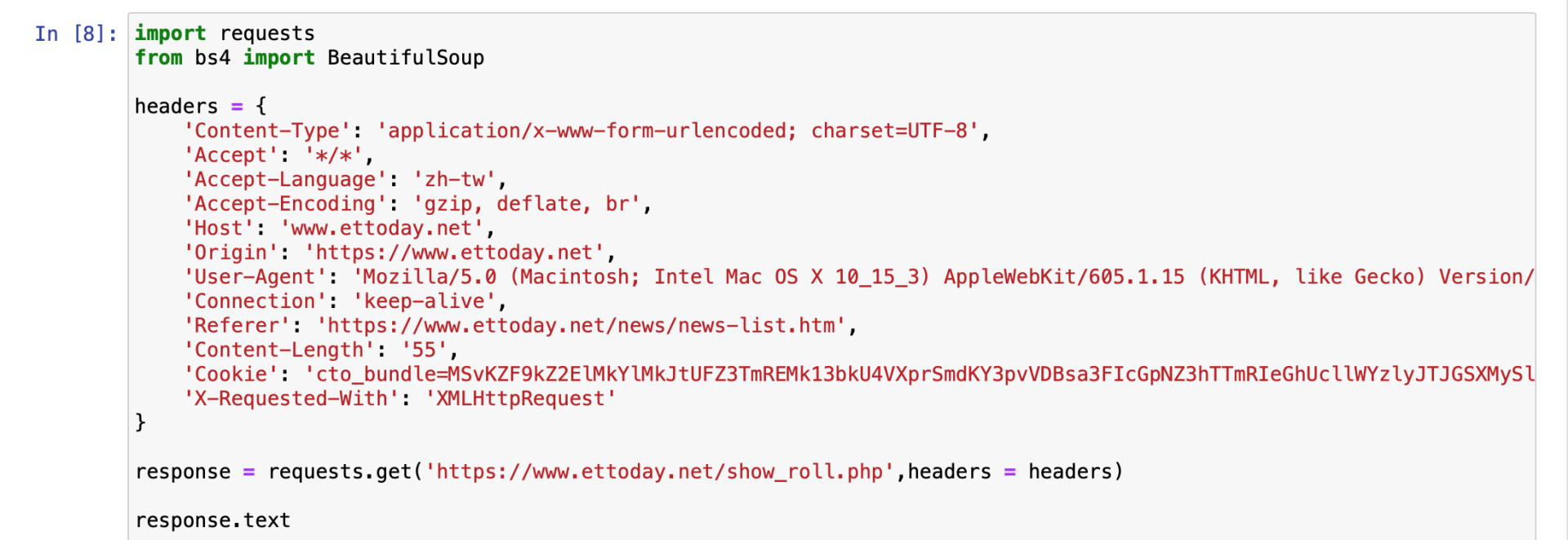Image resolution: width=1568 pixels, height=540 pixels.
Task: Click the 'XMLHttpRequest' header value
Action: coord(521,399)
